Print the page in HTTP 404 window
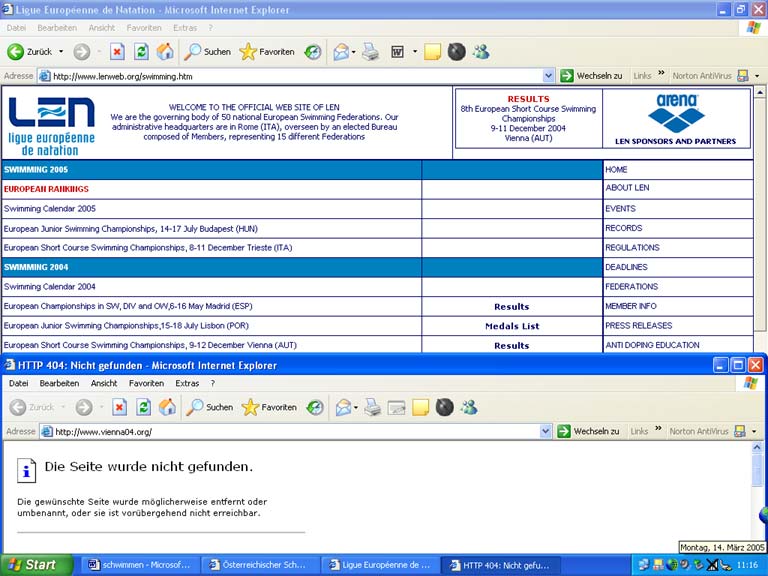 [x=373, y=407]
